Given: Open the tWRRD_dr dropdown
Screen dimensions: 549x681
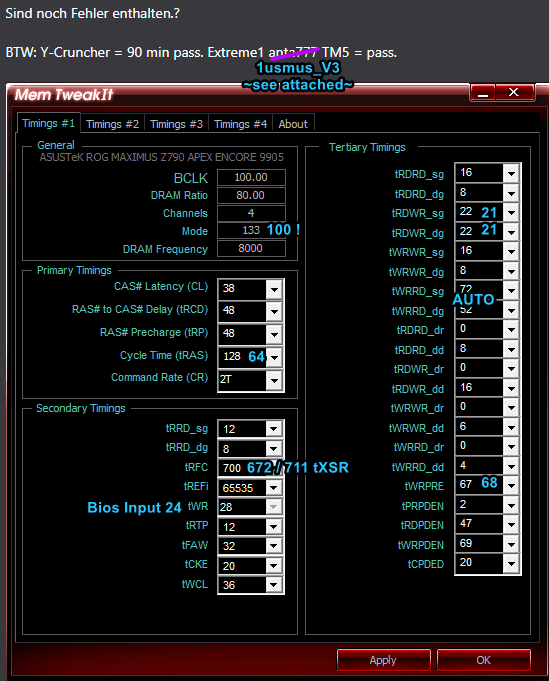Looking at the screenshot, I should pos(511,447).
